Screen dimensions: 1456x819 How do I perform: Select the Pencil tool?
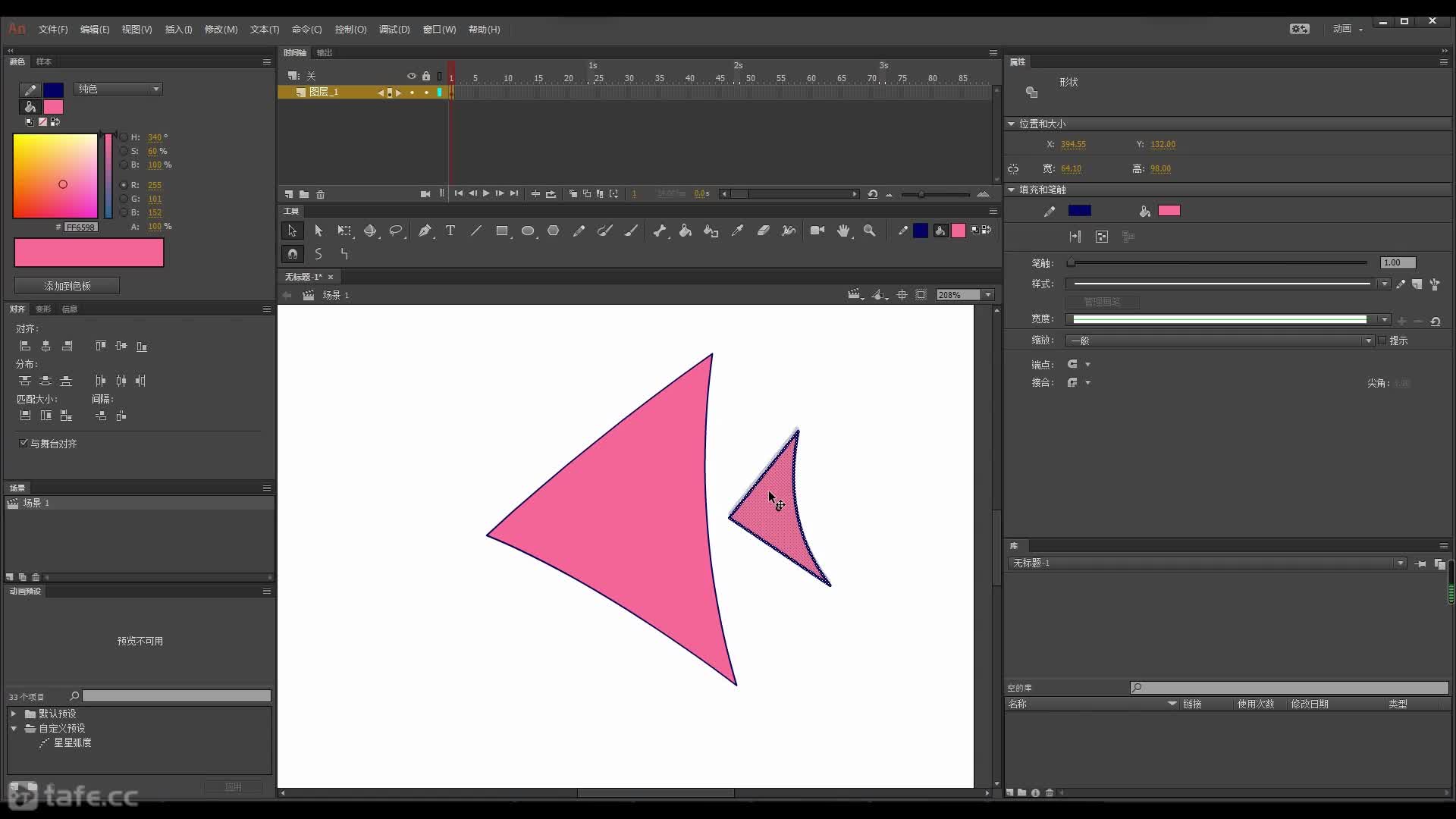click(x=579, y=231)
